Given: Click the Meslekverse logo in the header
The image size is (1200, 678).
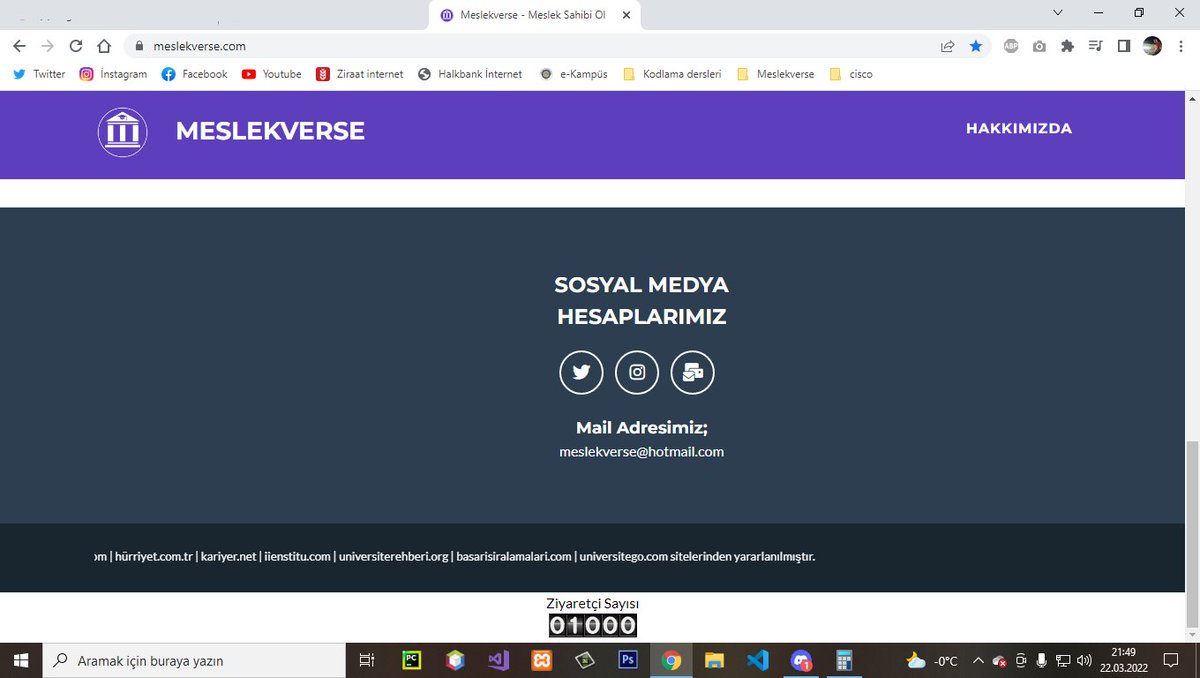Looking at the screenshot, I should (121, 131).
